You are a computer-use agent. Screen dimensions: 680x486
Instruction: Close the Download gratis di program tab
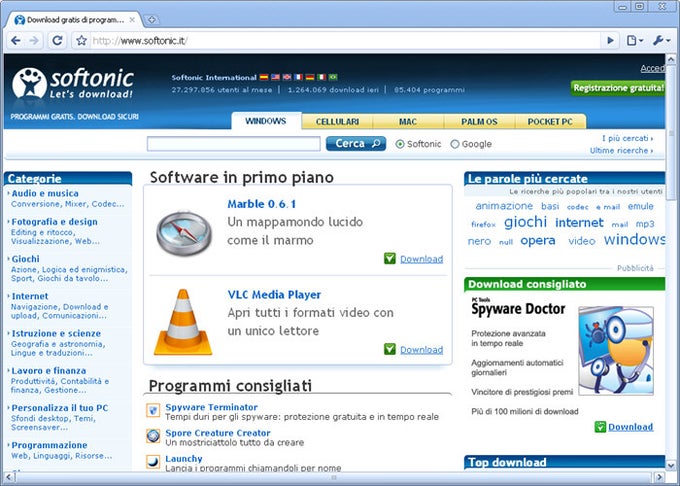132,20
